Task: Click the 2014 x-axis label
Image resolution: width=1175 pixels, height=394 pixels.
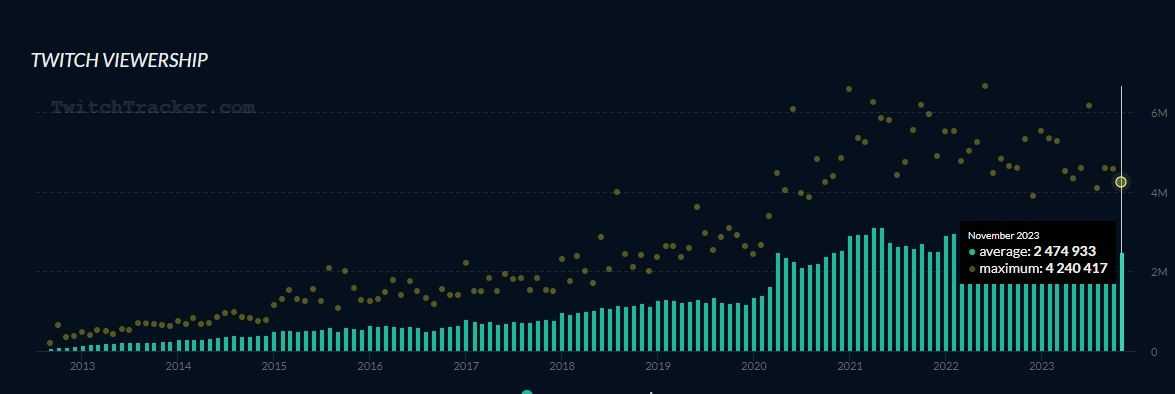Action: pyautogui.click(x=178, y=366)
